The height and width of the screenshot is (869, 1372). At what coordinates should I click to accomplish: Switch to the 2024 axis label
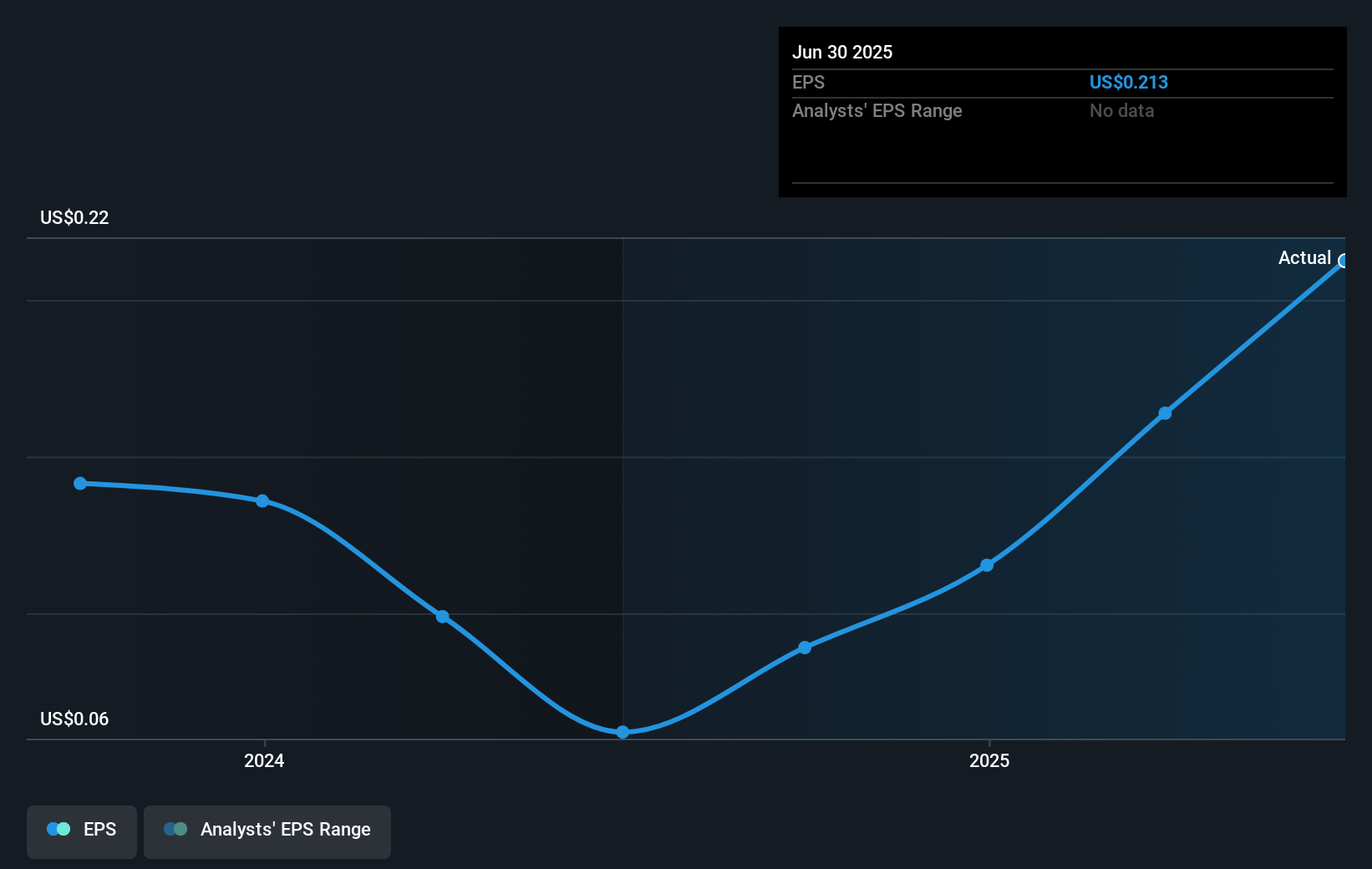pyautogui.click(x=263, y=760)
